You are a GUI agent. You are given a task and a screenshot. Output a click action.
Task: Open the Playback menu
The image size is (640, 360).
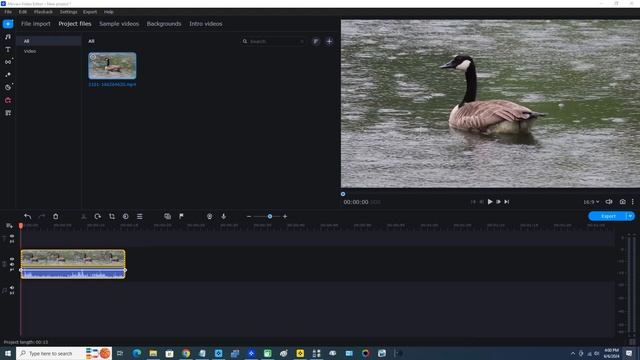click(x=43, y=12)
